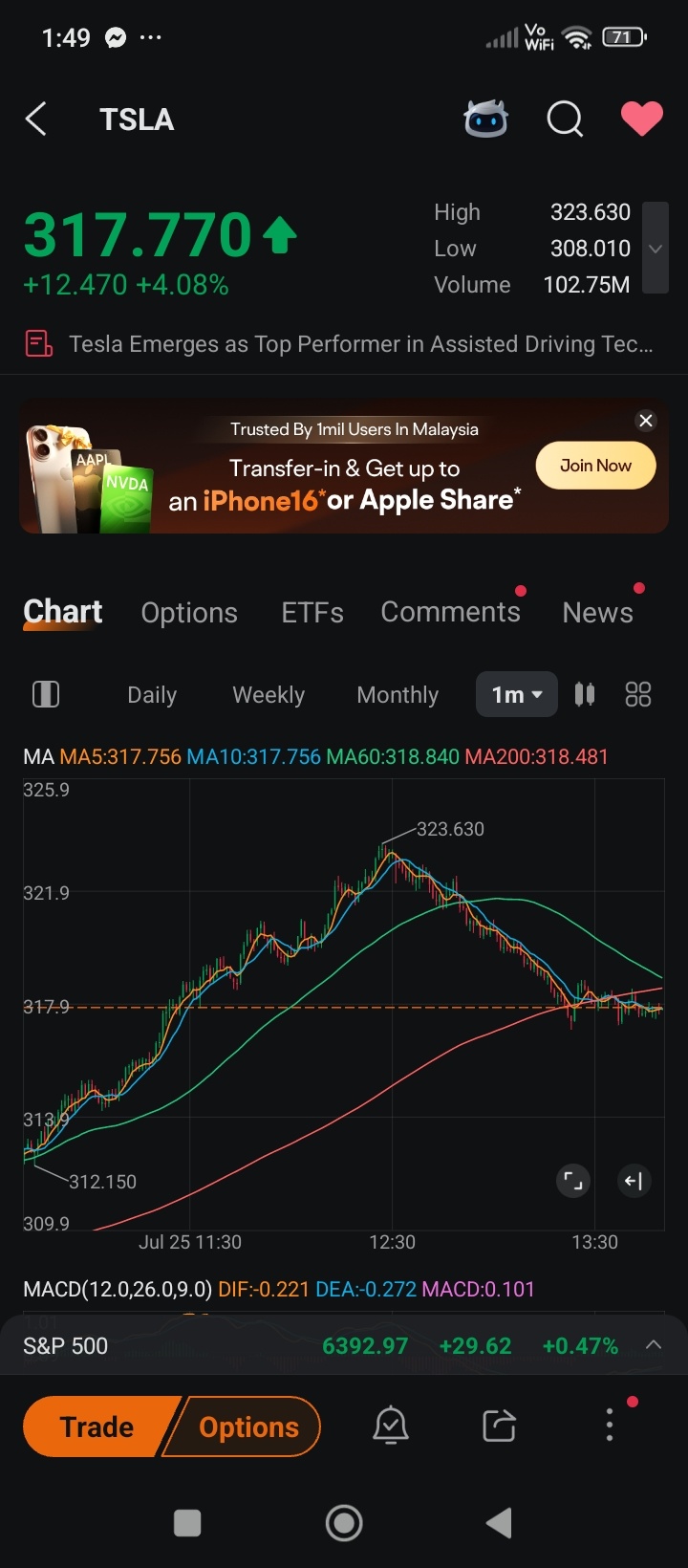Tap the Android recent apps square button
Image resolution: width=688 pixels, height=1568 pixels.
click(x=187, y=1523)
